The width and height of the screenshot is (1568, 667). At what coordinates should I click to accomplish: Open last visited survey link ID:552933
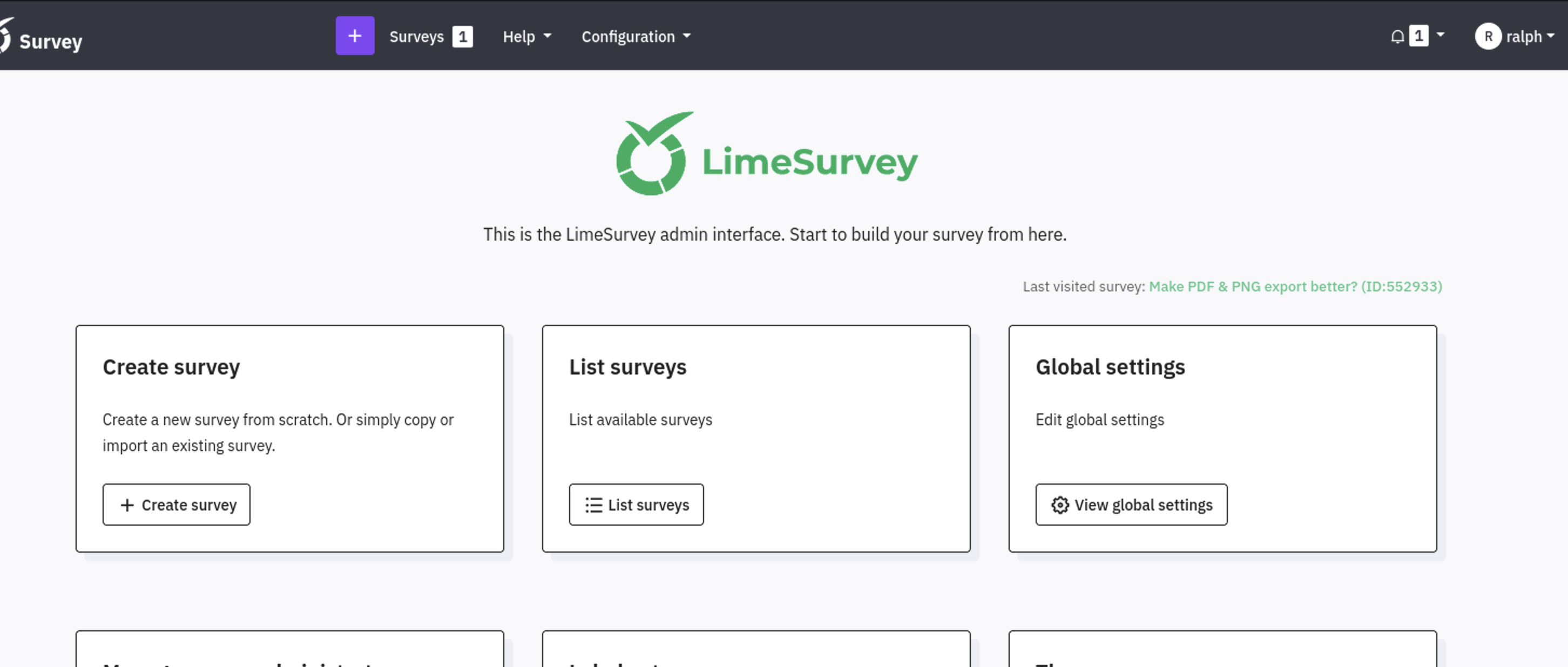[1295, 286]
